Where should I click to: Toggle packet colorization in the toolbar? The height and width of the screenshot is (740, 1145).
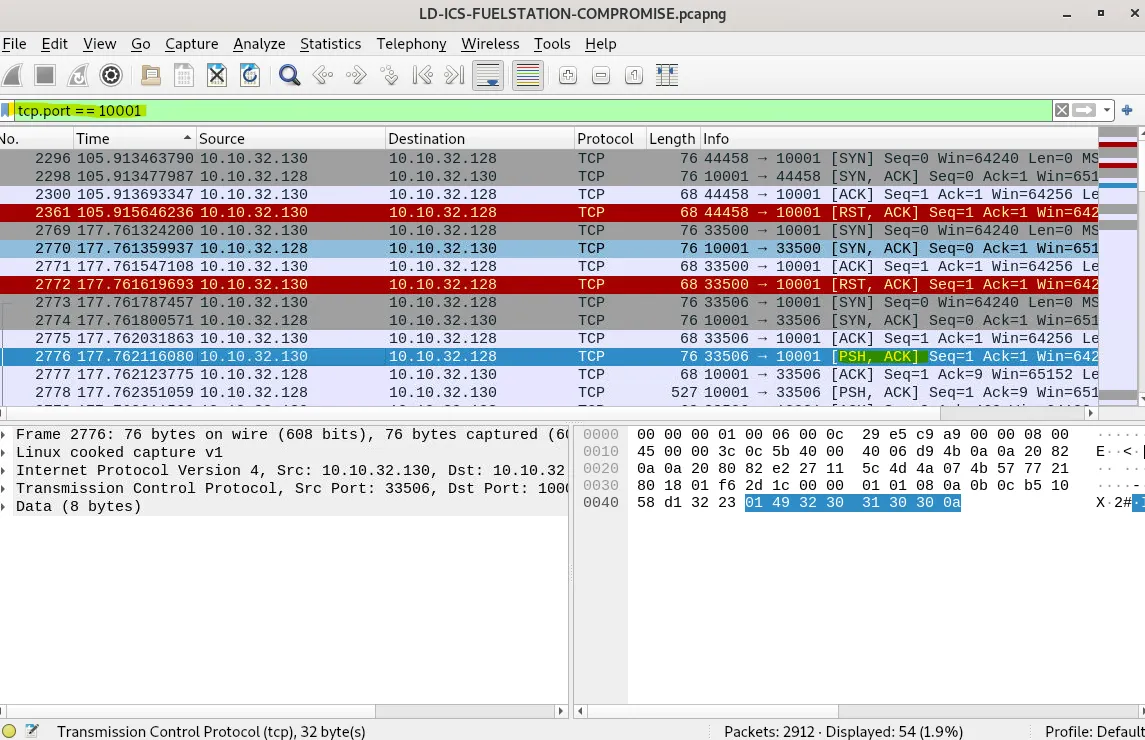(528, 75)
